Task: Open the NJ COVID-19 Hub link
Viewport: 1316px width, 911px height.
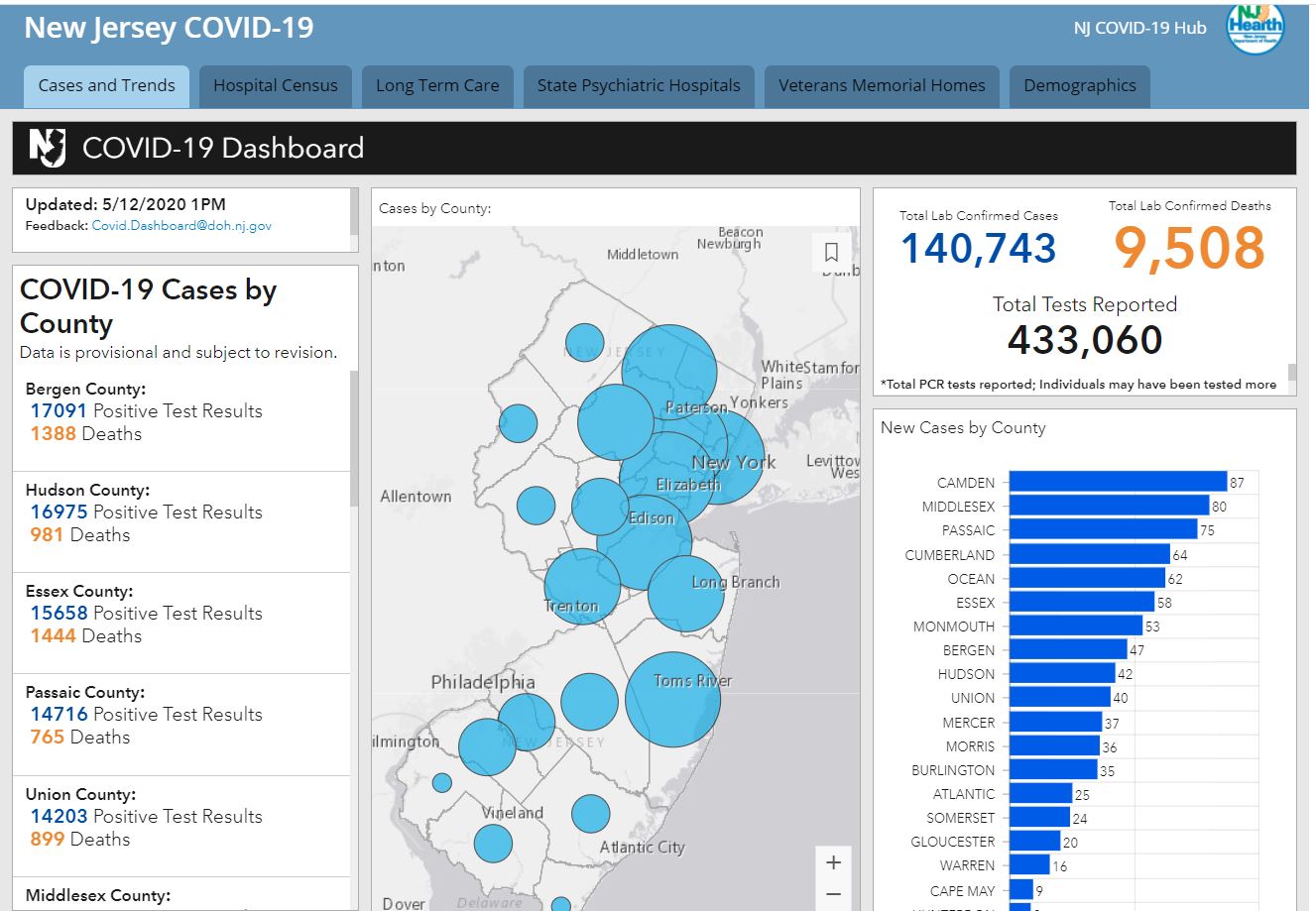Action: point(1140,28)
